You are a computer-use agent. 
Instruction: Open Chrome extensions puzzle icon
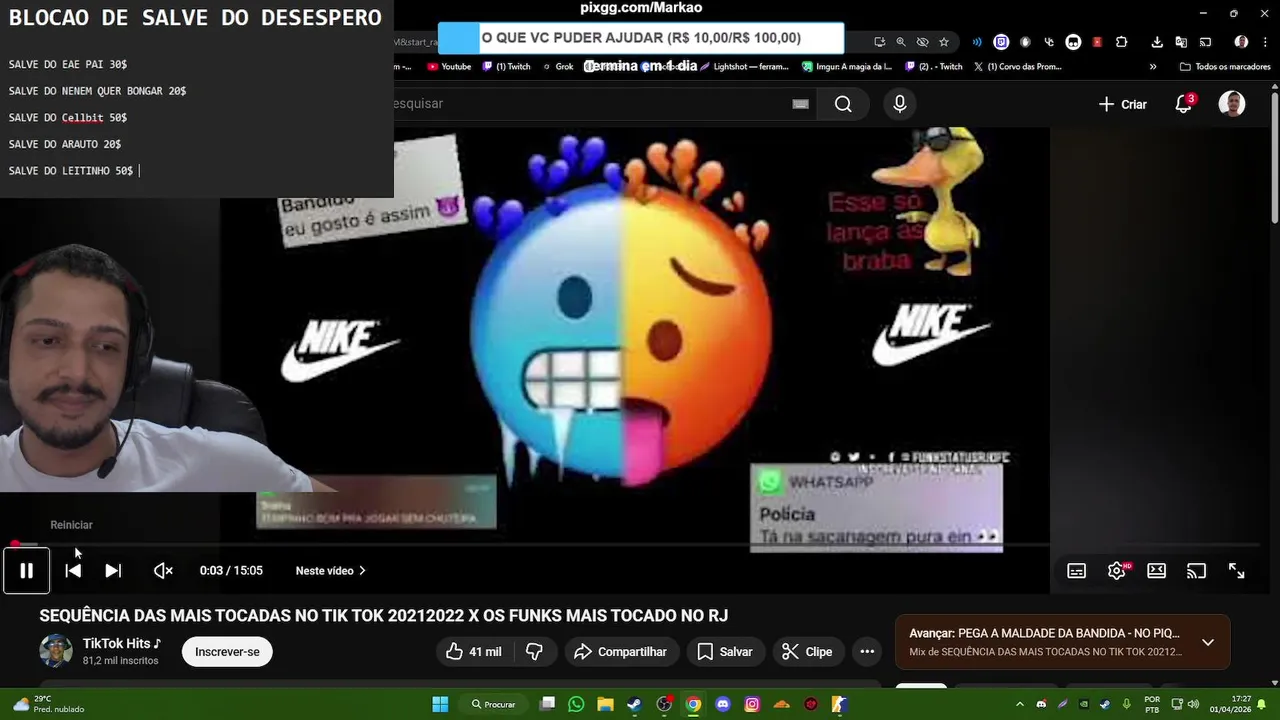pos(1121,42)
